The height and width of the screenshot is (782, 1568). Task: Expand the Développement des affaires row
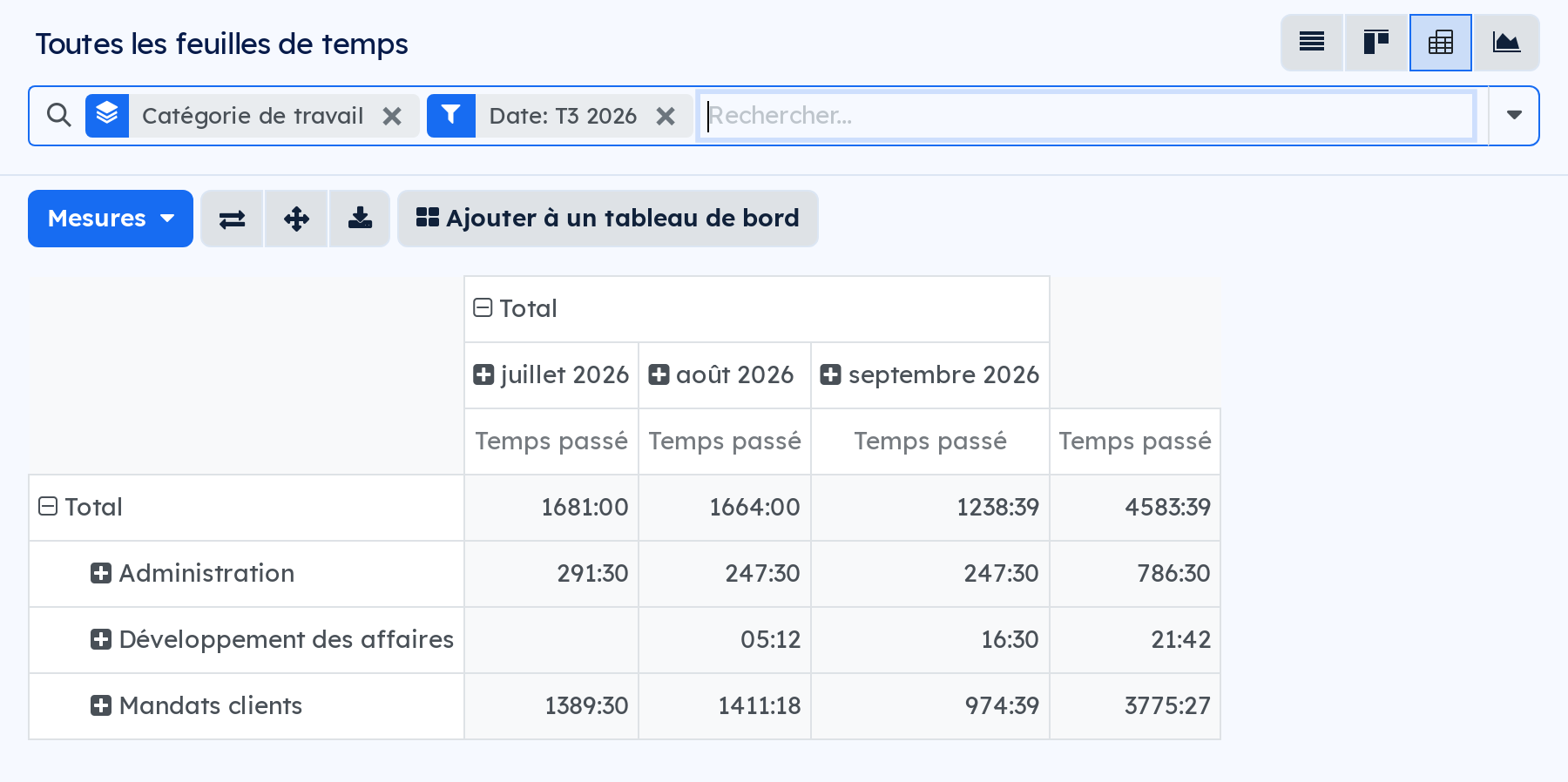(247, 640)
